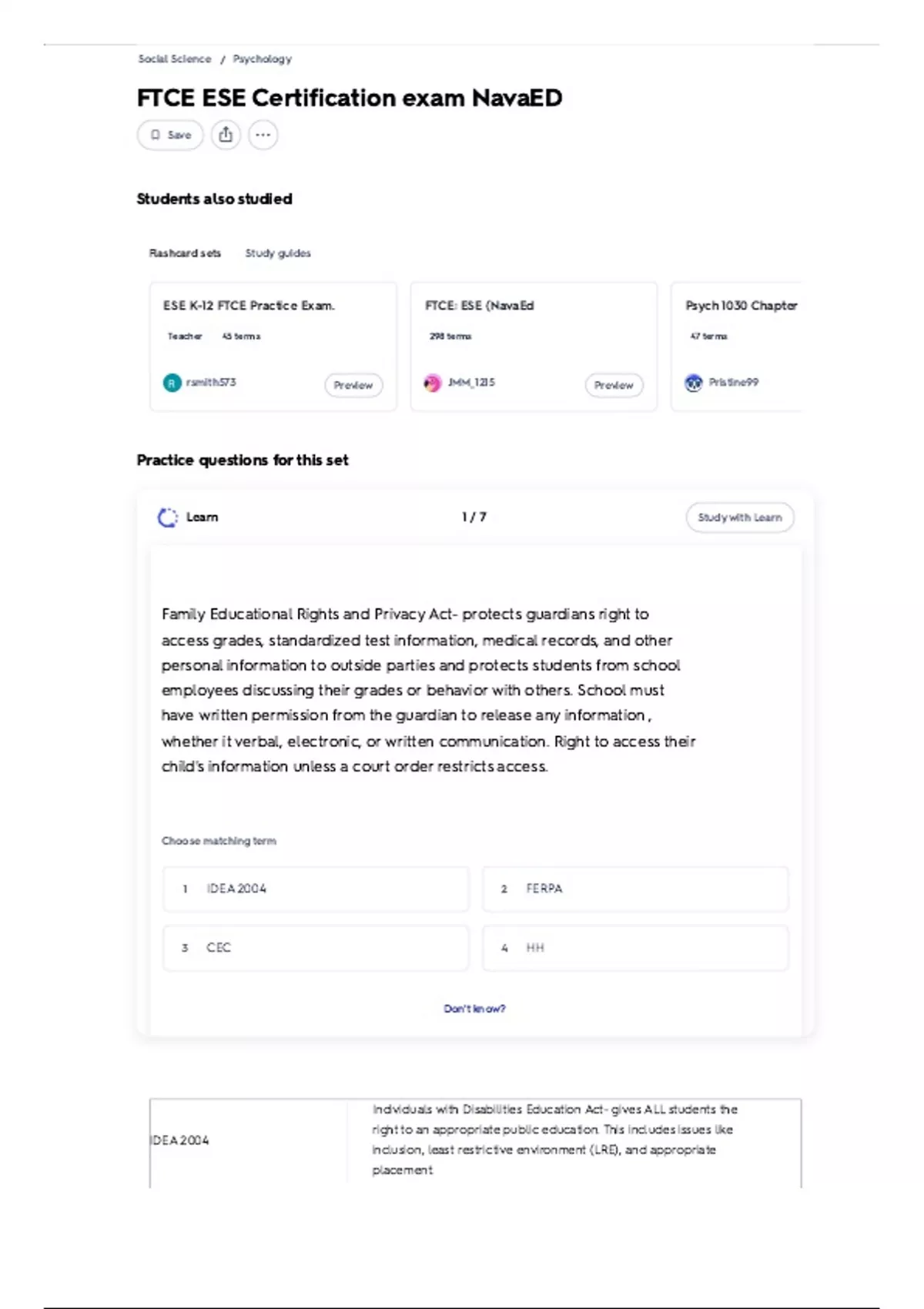Preview the FTCE: ESE (NavaEd set
This screenshot has width=924, height=1309.
pos(614,385)
